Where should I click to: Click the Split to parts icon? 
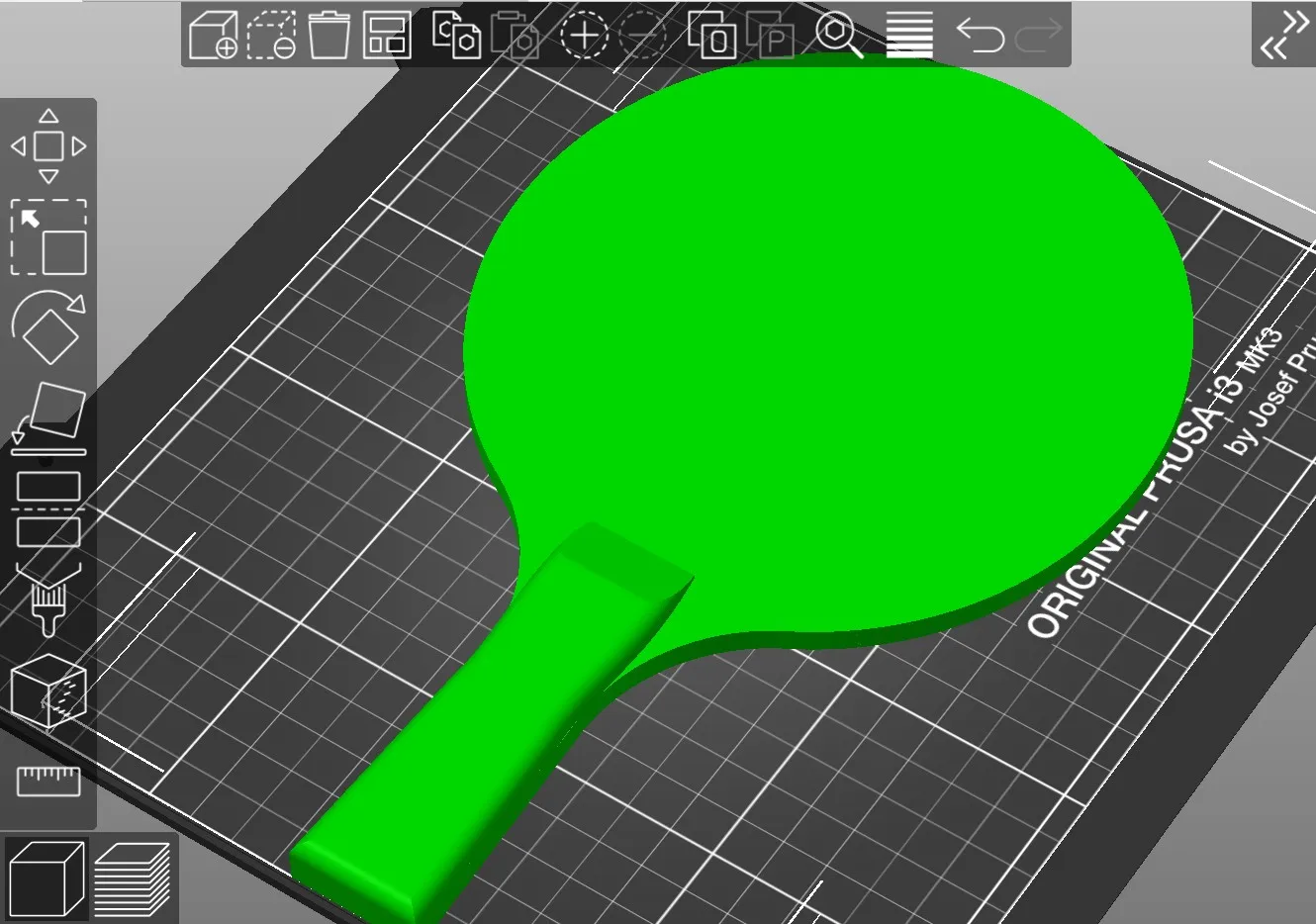click(x=771, y=36)
